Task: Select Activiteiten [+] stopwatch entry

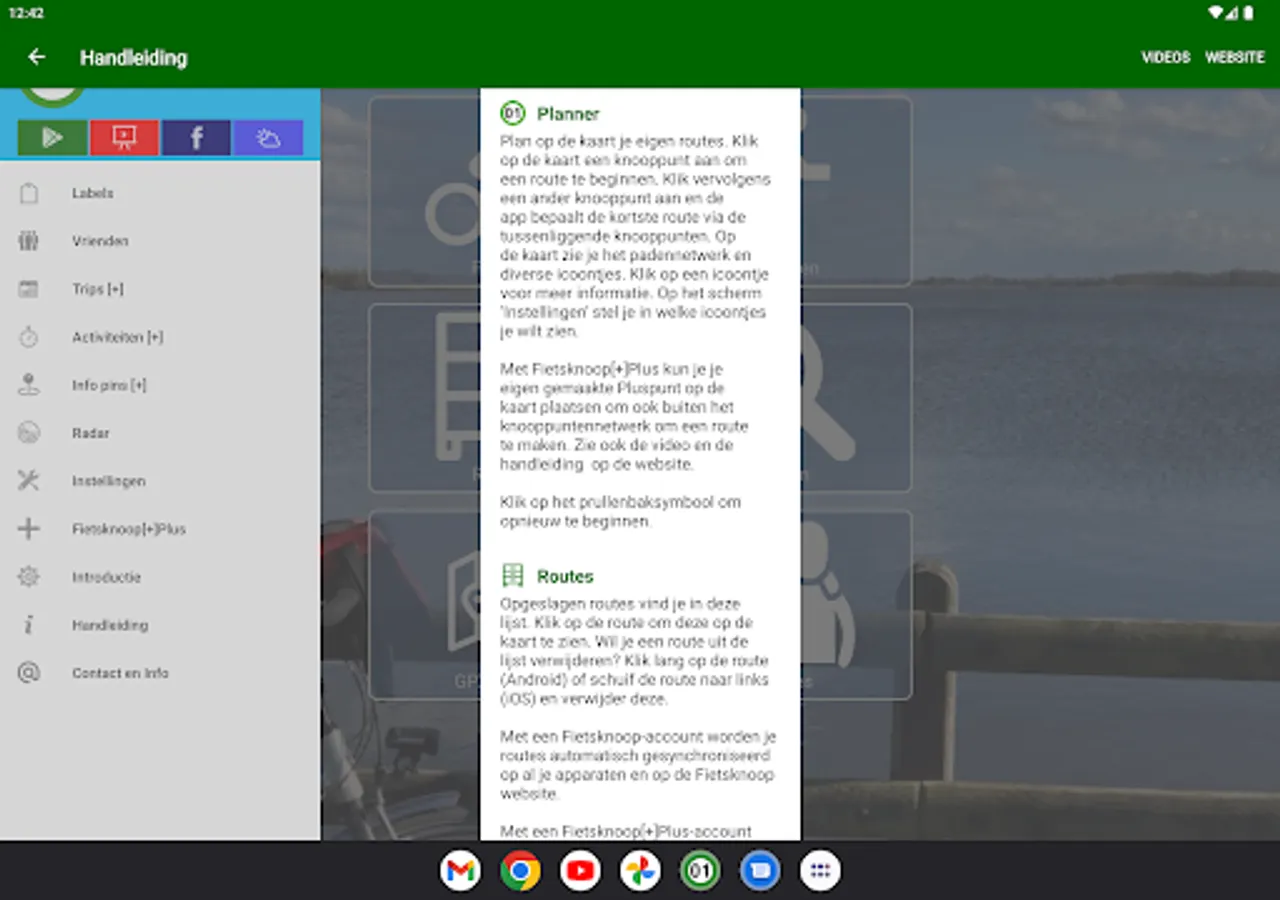Action: [x=160, y=337]
